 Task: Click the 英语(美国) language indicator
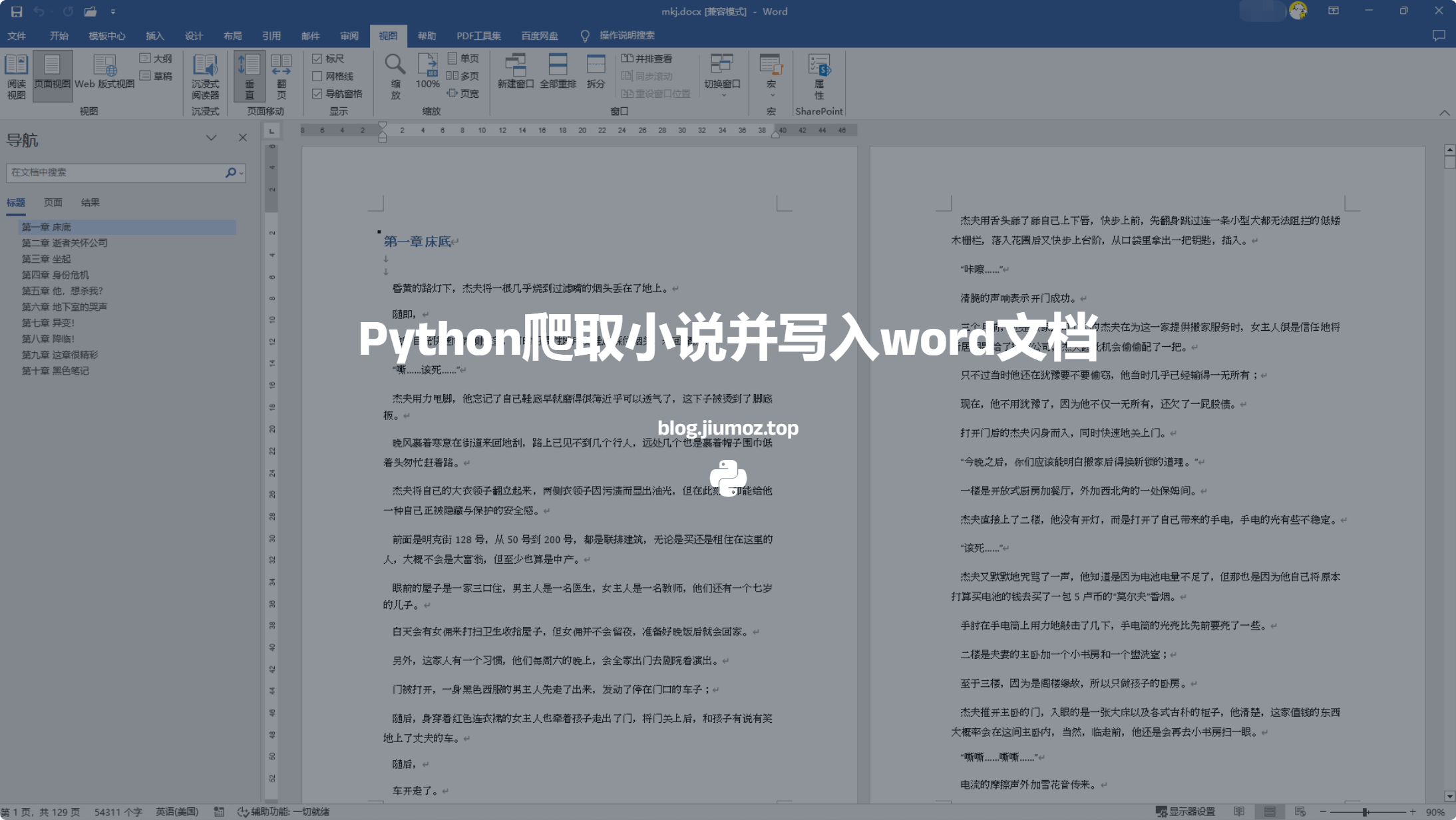click(x=177, y=812)
